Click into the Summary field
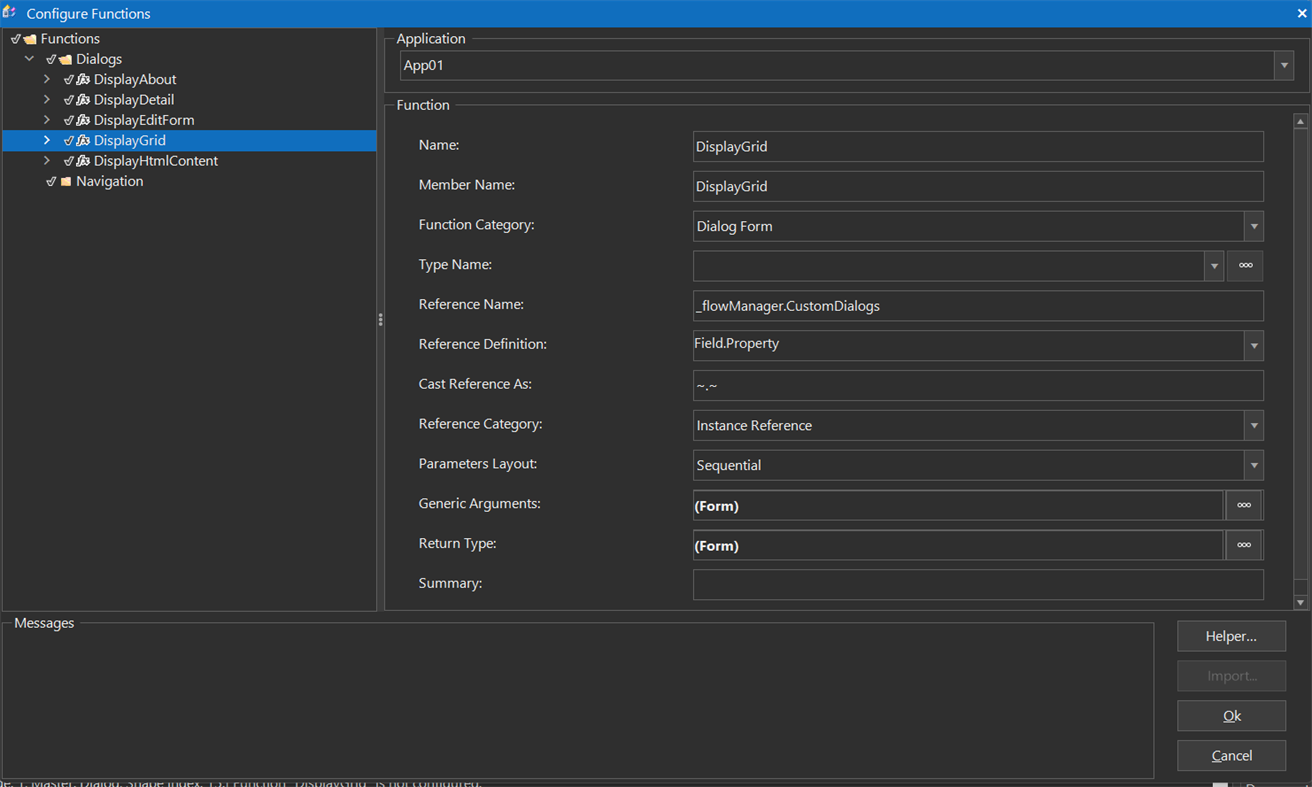Image resolution: width=1312 pixels, height=787 pixels. 978,585
